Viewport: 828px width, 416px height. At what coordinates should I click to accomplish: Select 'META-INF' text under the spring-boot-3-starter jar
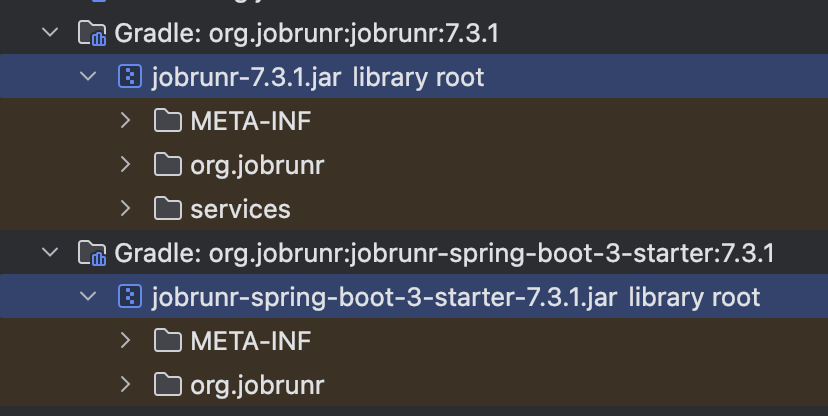251,341
